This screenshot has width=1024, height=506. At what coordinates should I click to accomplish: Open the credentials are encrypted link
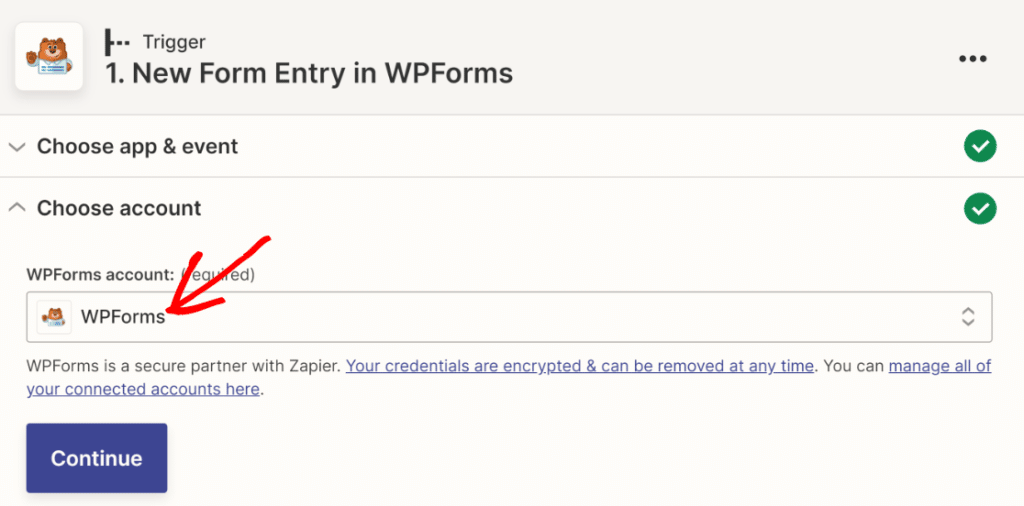point(579,366)
